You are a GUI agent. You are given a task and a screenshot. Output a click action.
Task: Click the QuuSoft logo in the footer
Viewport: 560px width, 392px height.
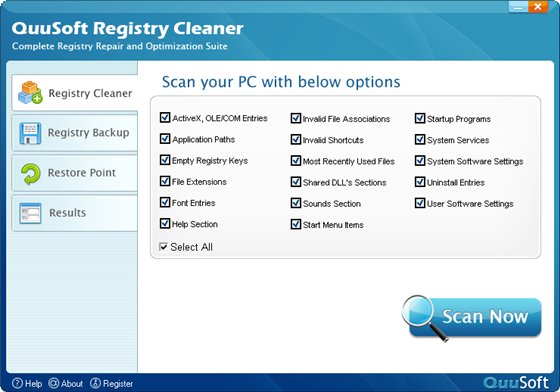[516, 383]
